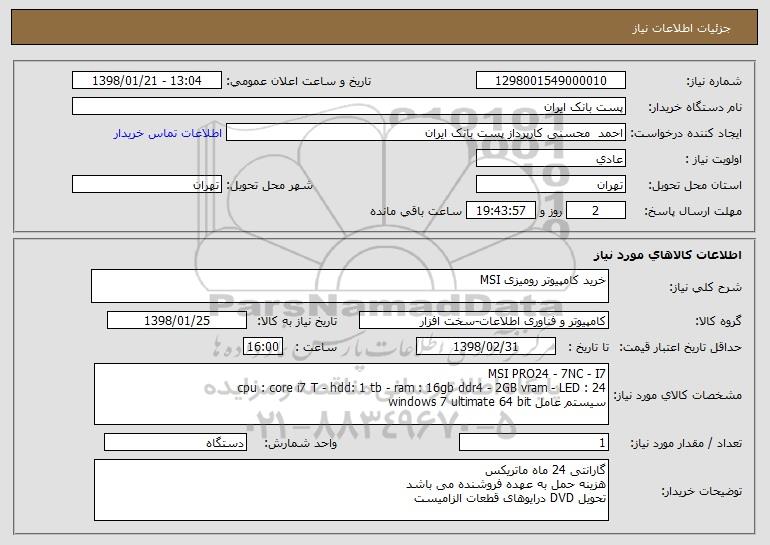Select the priority field عادی

click(550, 158)
